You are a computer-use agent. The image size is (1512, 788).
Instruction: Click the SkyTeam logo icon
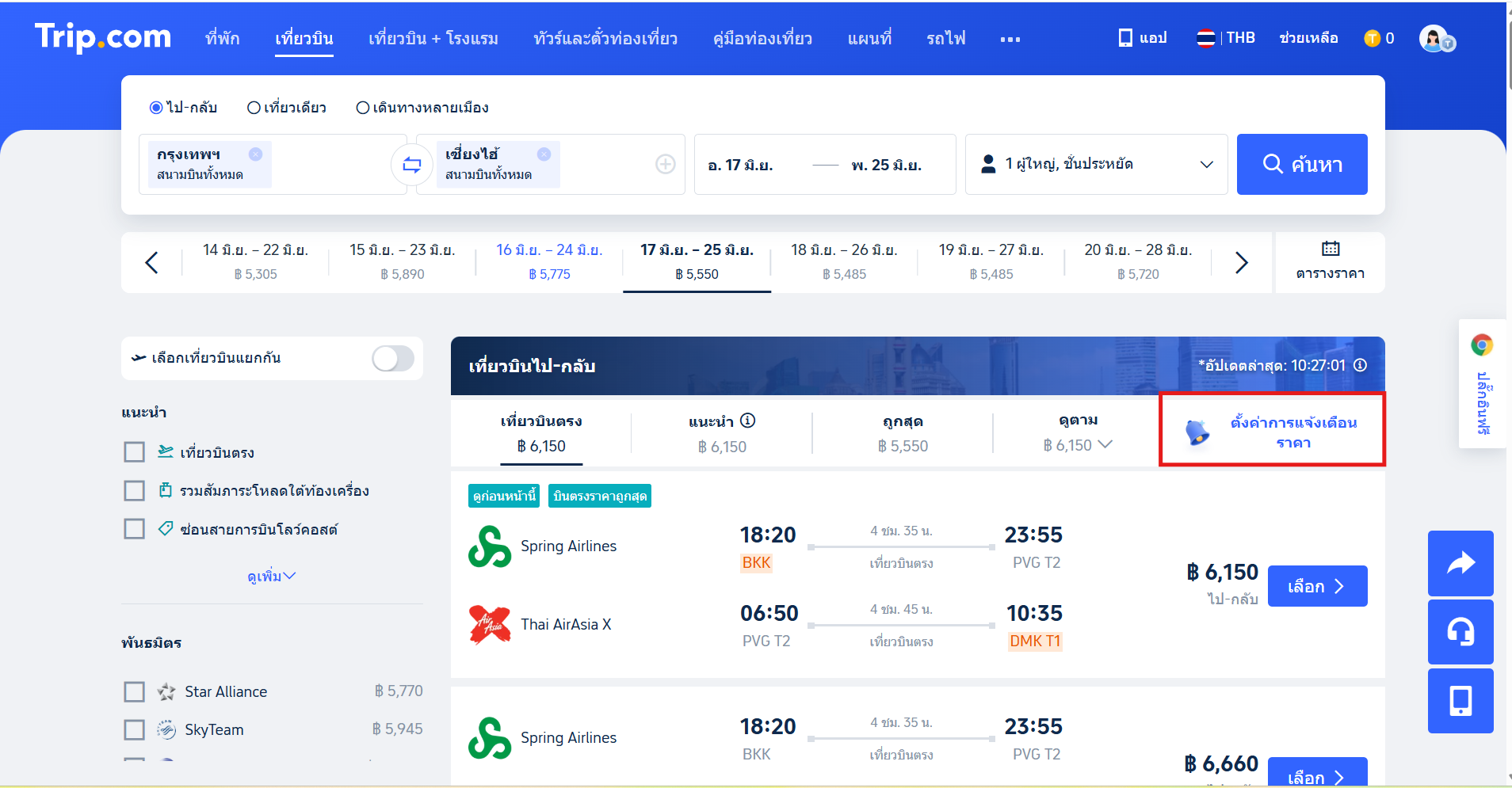[166, 729]
